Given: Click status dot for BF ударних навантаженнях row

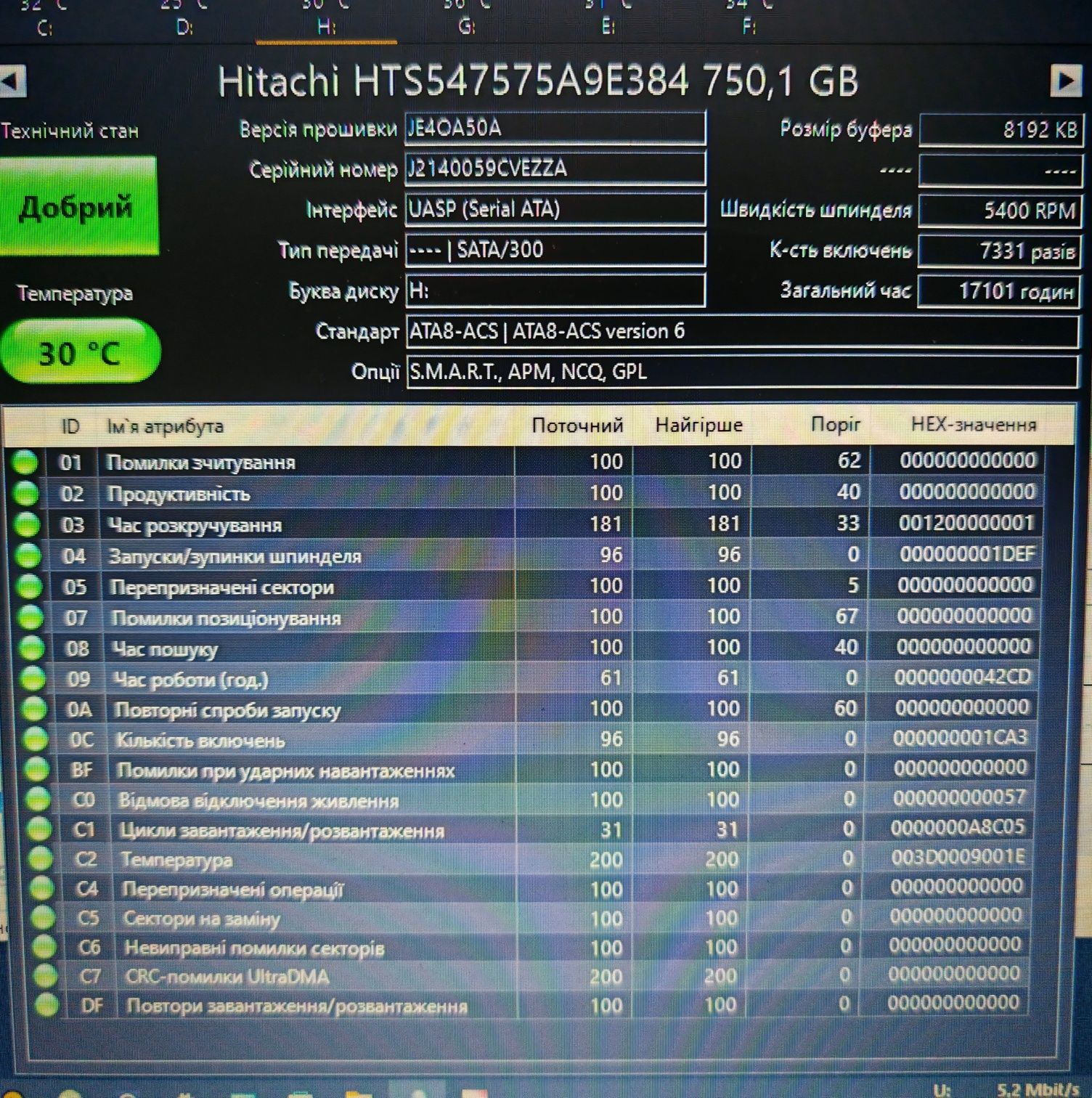Looking at the screenshot, I should (x=36, y=770).
